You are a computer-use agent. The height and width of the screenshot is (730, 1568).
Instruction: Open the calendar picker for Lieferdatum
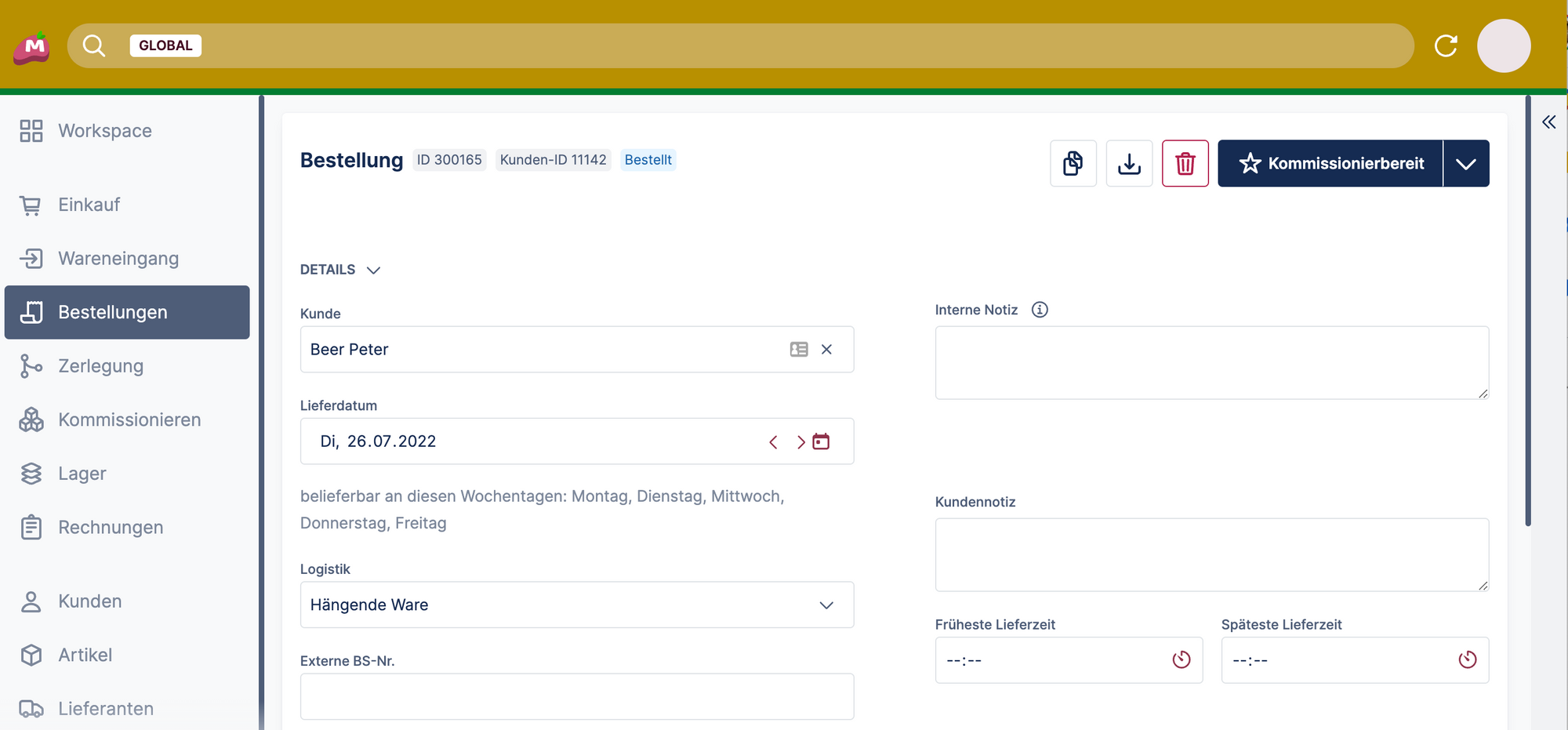click(x=821, y=441)
